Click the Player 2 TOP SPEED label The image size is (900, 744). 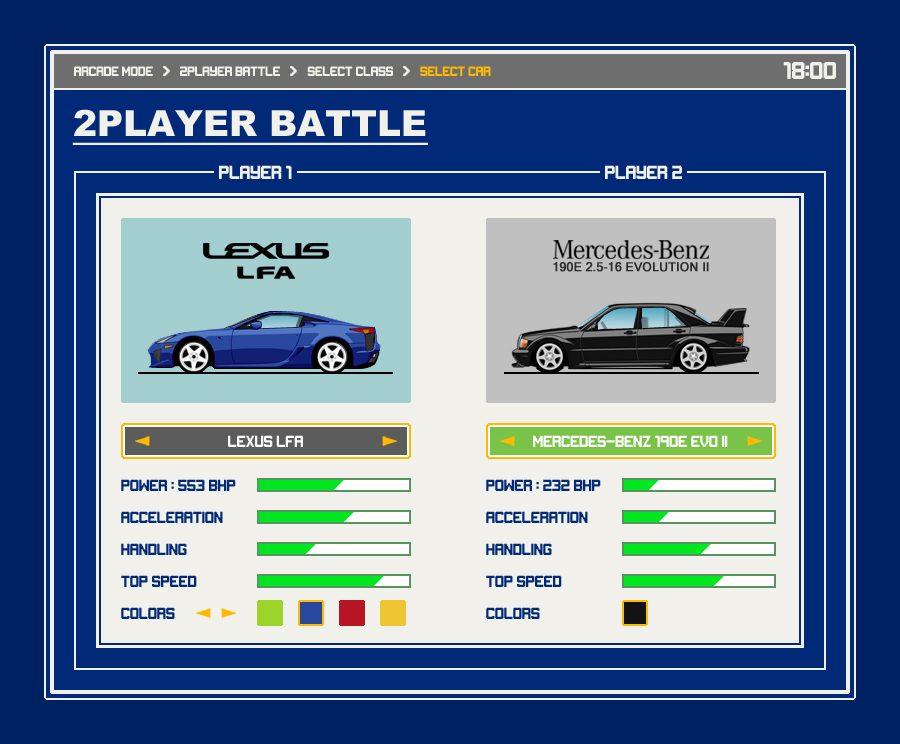point(523,582)
